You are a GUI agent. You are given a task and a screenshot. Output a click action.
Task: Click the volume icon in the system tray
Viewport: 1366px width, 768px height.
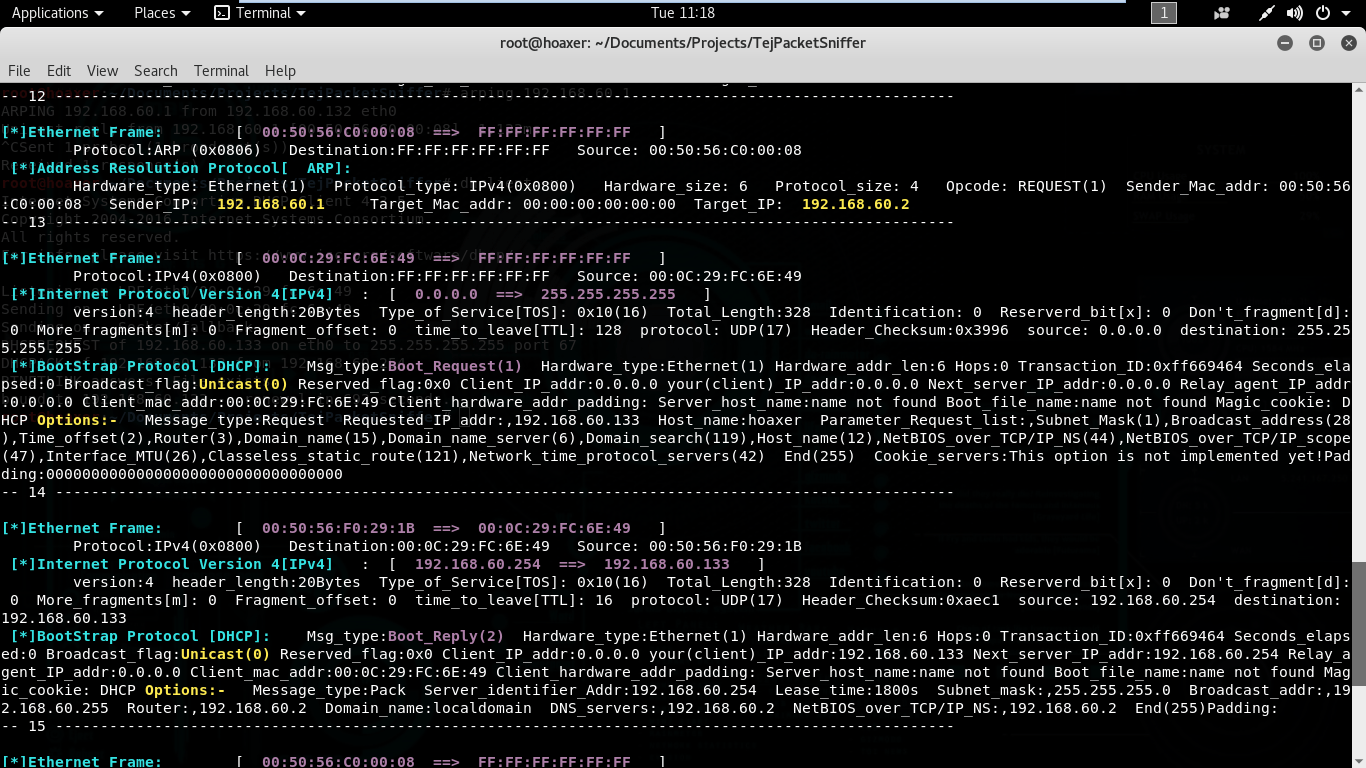click(x=1297, y=13)
